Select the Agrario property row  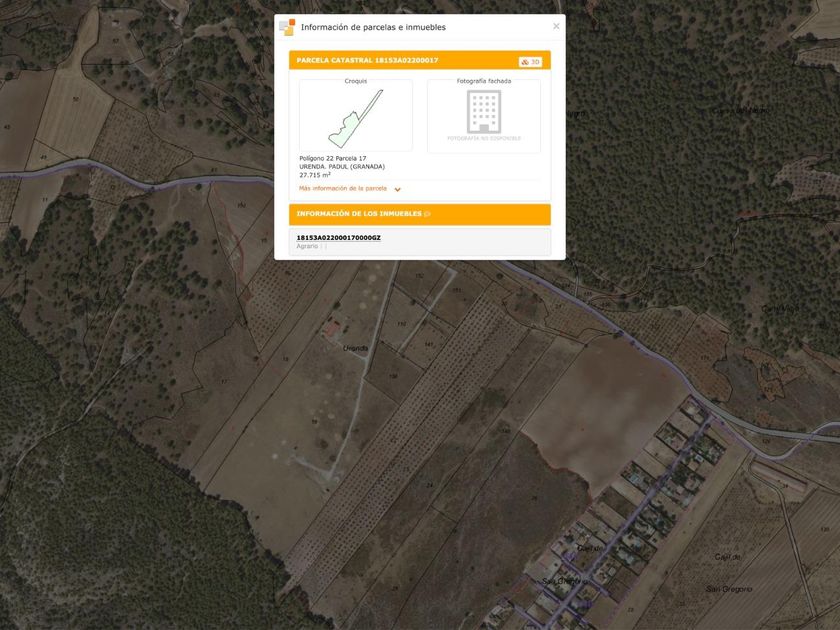click(x=419, y=242)
